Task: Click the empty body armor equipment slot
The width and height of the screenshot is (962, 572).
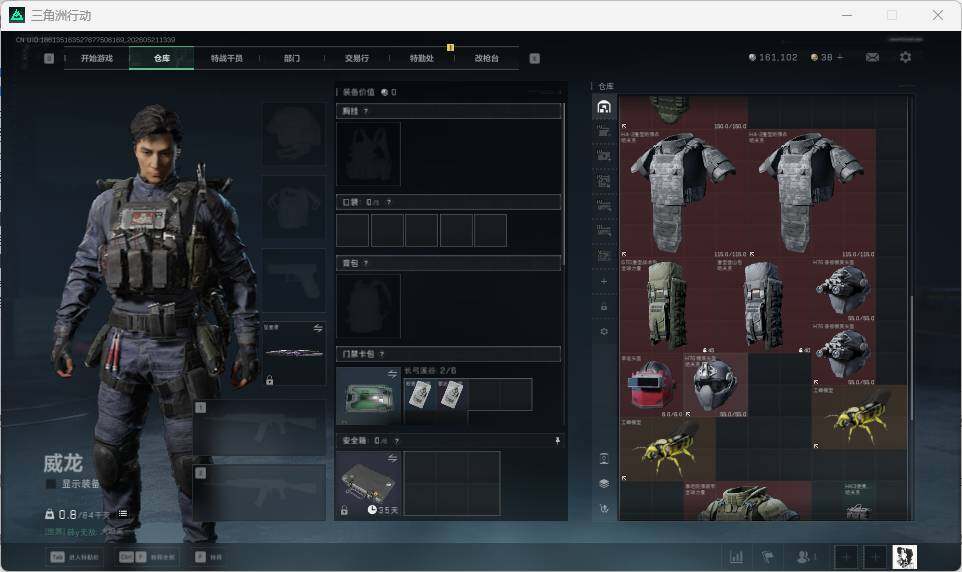Action: click(x=294, y=207)
